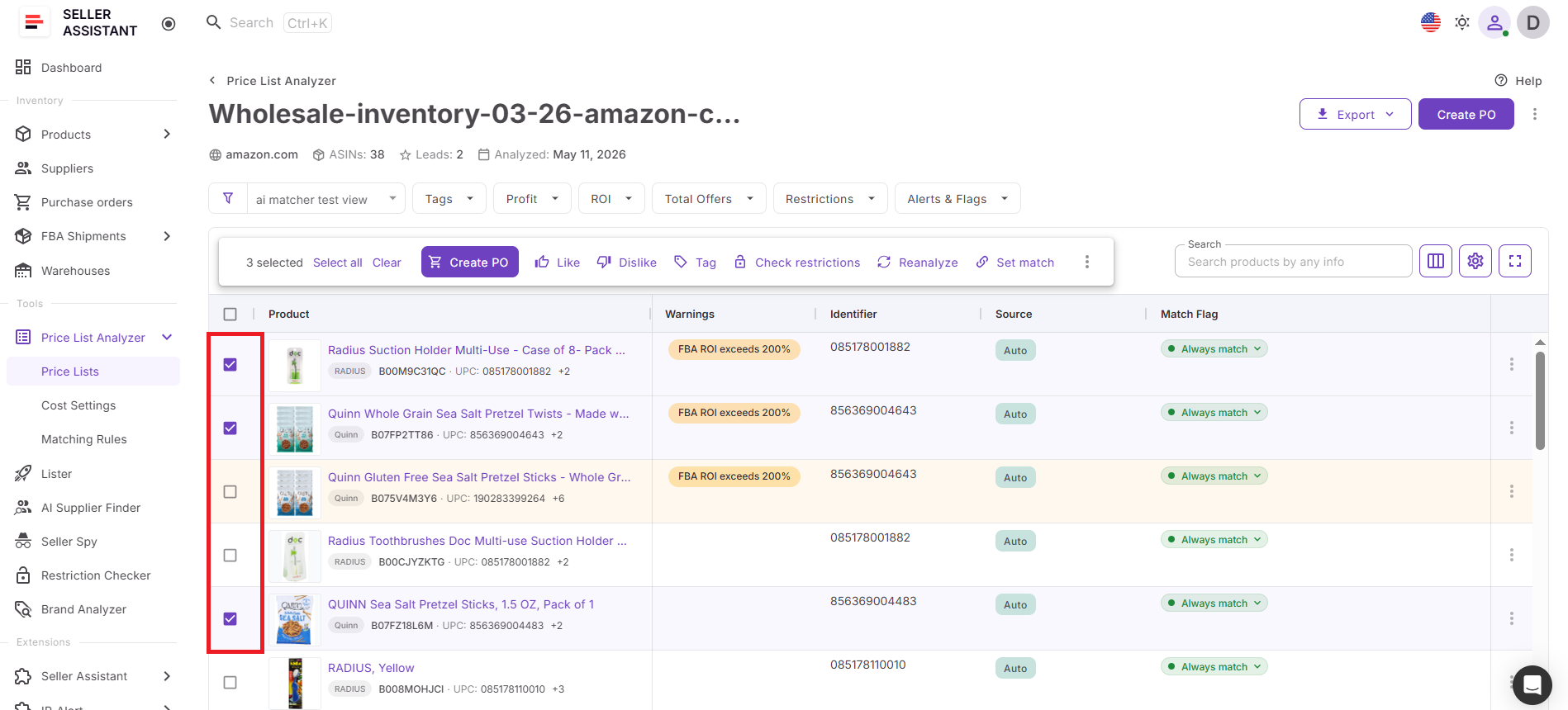
Task: Tag the selected products
Action: click(695, 262)
